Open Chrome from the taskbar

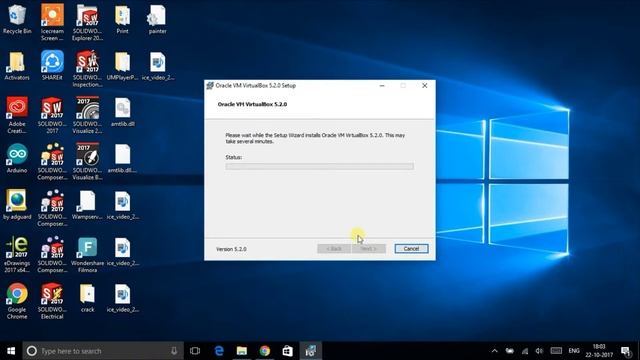[264, 351]
